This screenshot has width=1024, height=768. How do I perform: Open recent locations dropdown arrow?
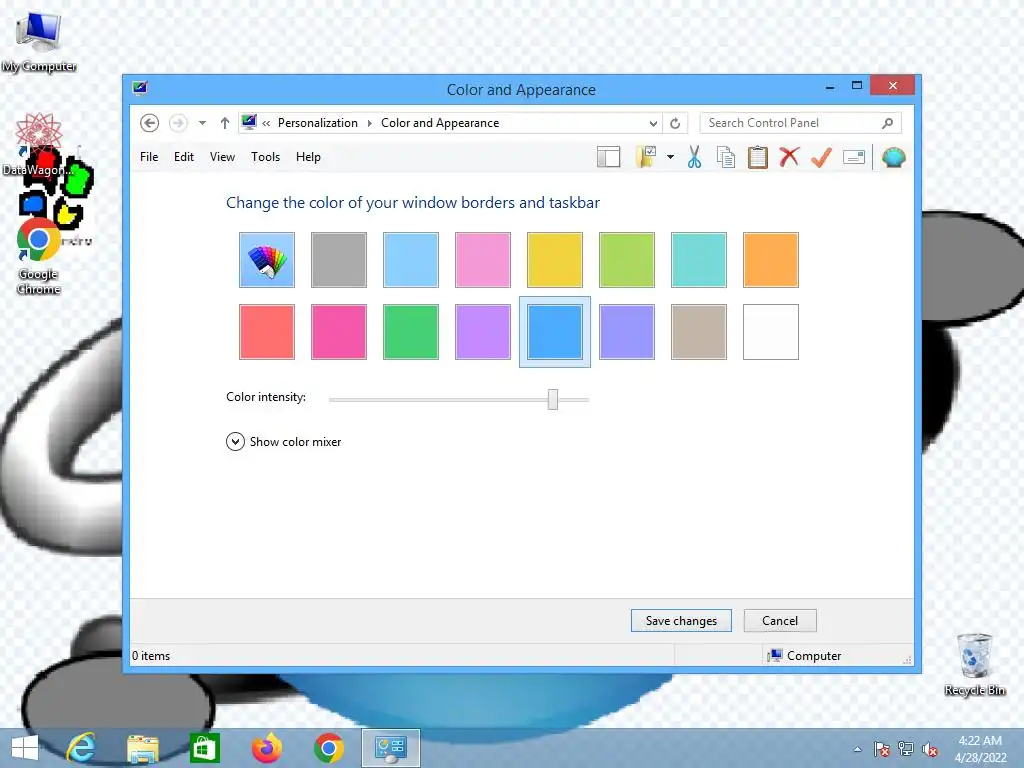[202, 123]
